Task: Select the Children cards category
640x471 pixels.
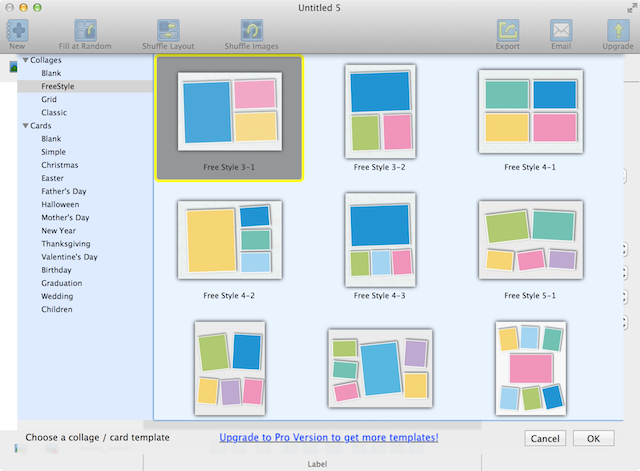Action: pyautogui.click(x=57, y=309)
